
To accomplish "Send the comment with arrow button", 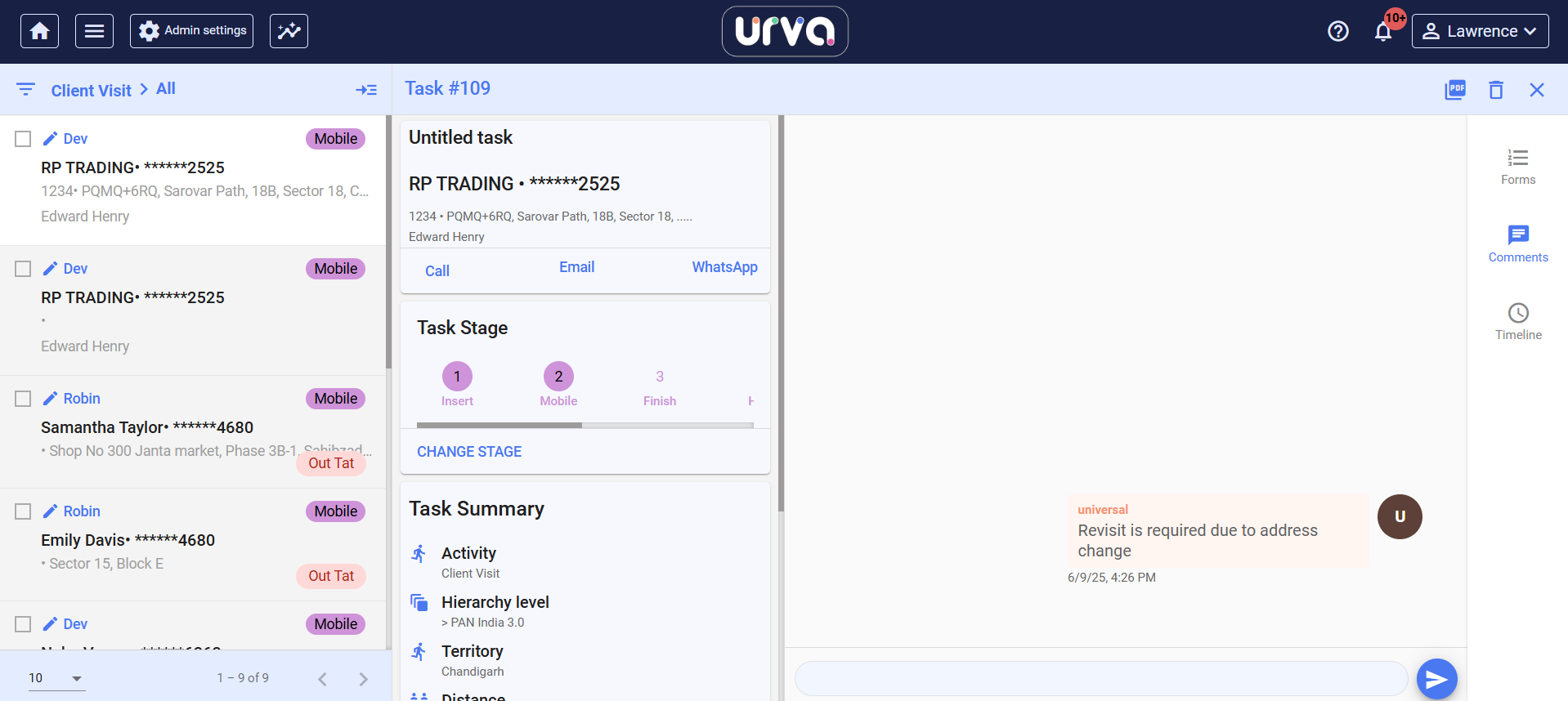I will (1436, 679).
